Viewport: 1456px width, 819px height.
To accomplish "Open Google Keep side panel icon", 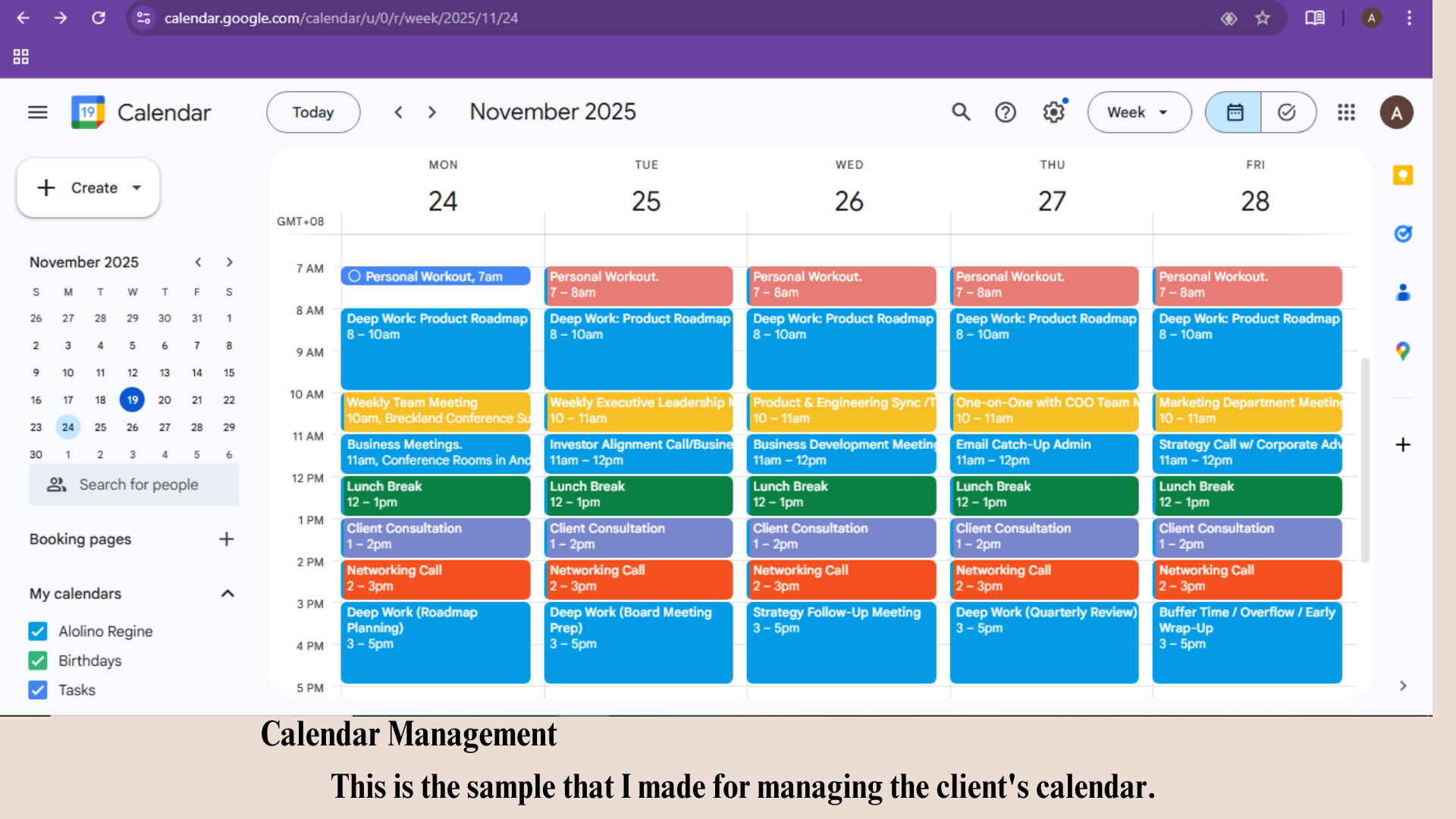I will 1403,176.
